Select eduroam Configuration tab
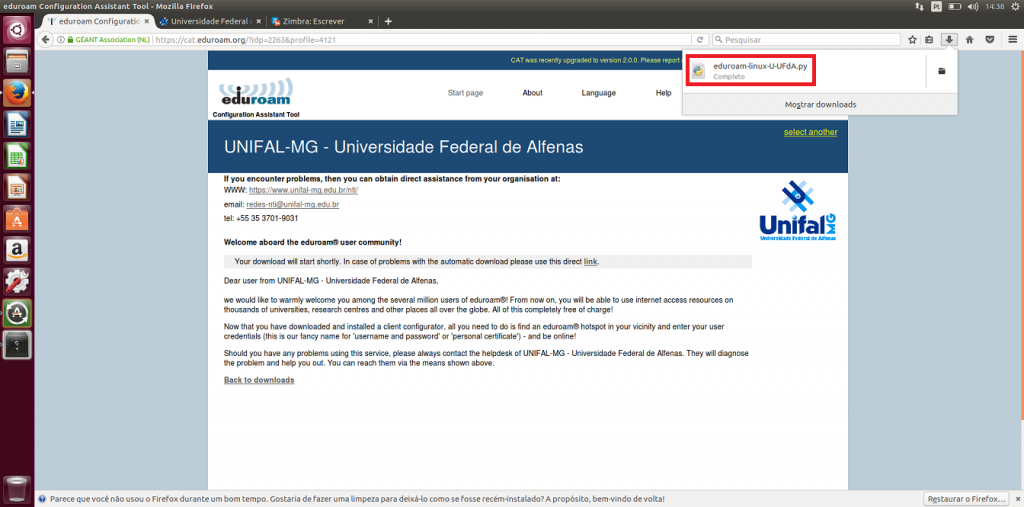The image size is (1024, 507). coord(97,21)
